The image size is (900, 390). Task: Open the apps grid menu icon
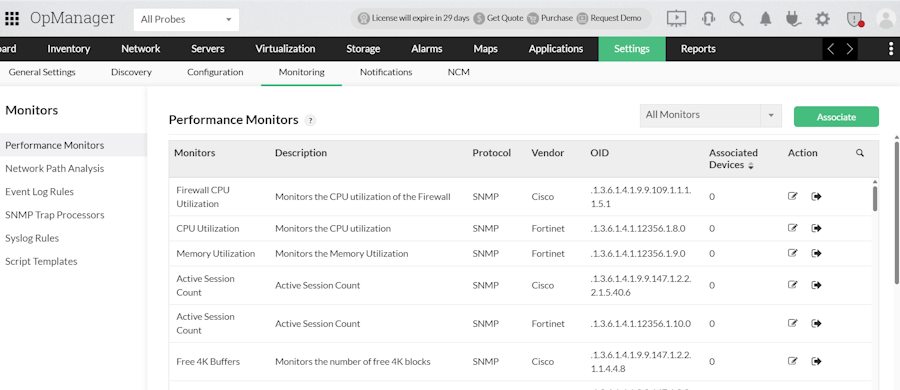pos(12,18)
